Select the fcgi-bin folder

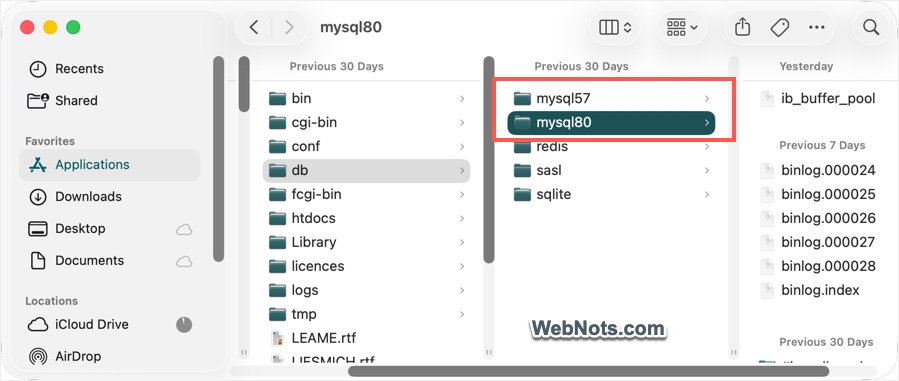point(366,195)
